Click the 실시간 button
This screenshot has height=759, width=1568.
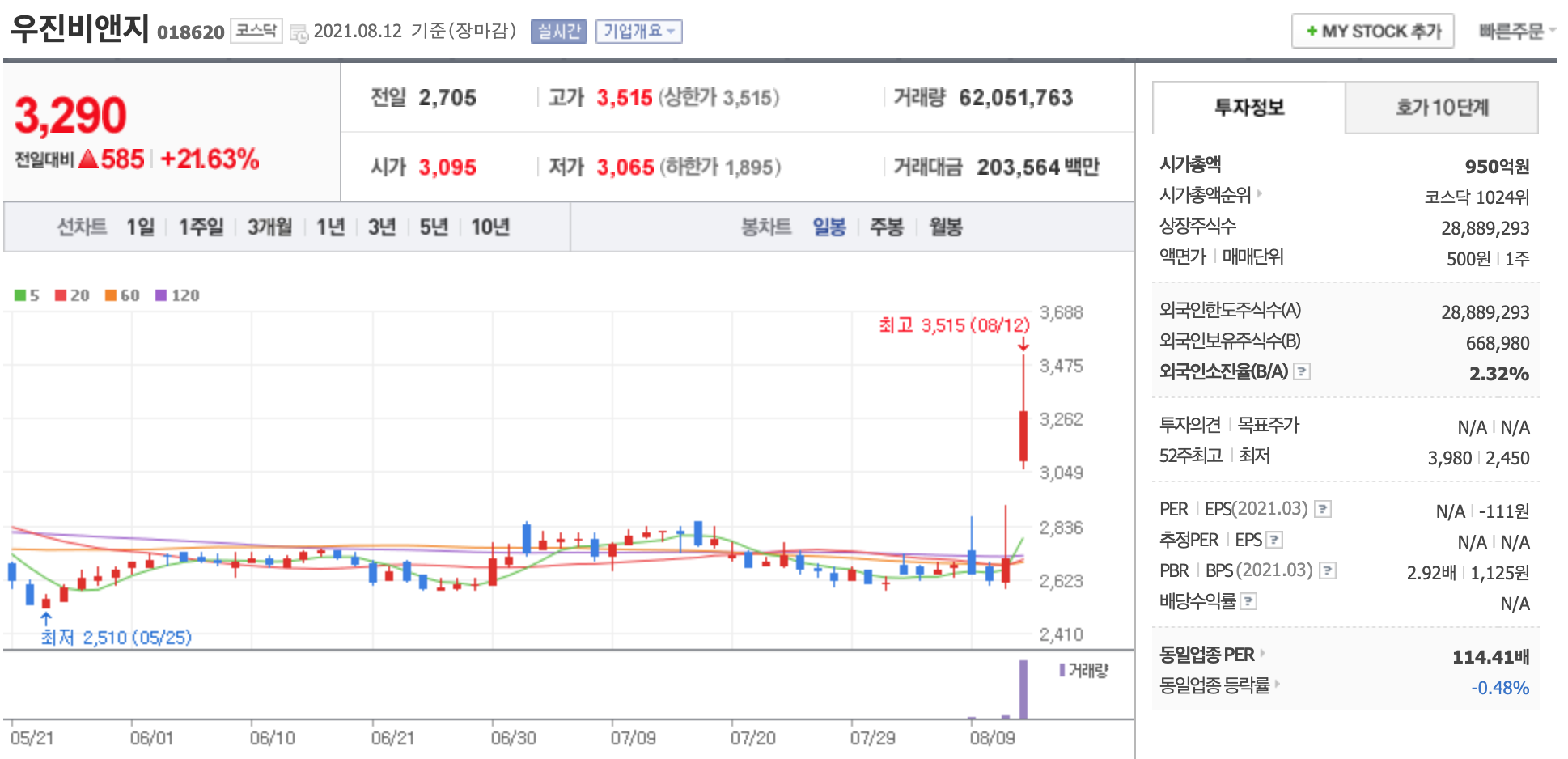click(x=559, y=32)
